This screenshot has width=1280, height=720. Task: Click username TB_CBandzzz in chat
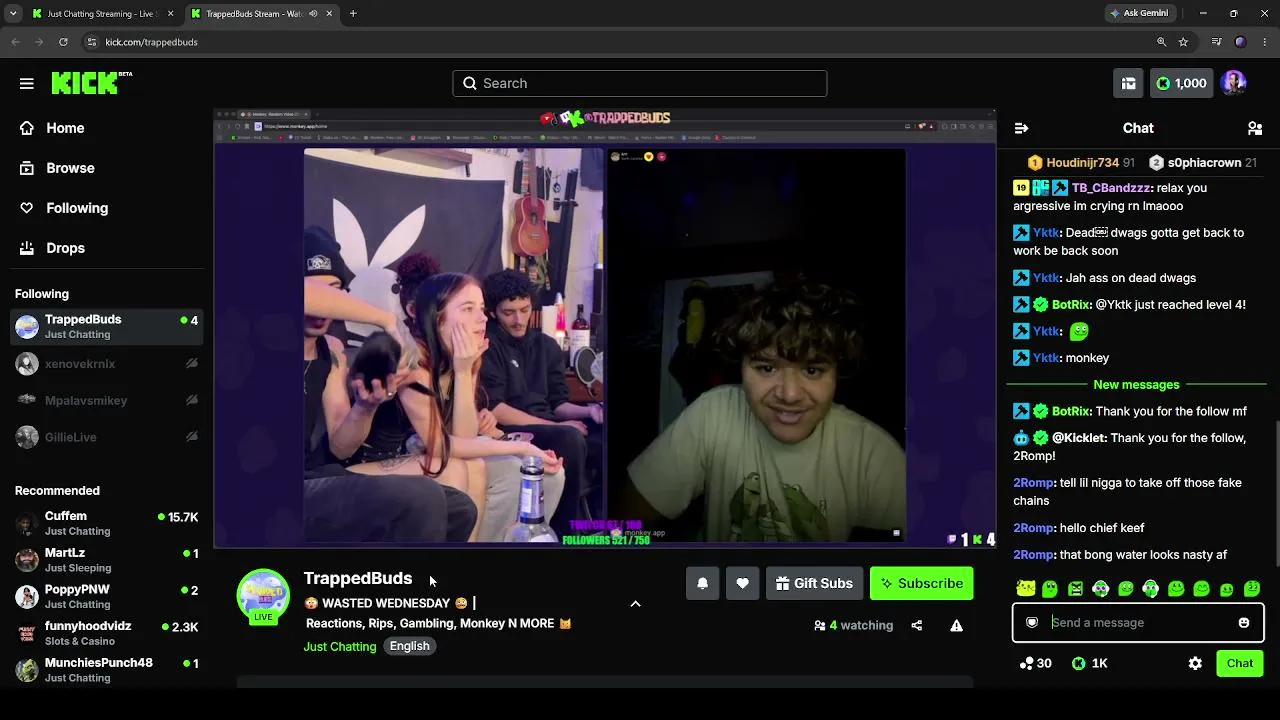(1111, 188)
